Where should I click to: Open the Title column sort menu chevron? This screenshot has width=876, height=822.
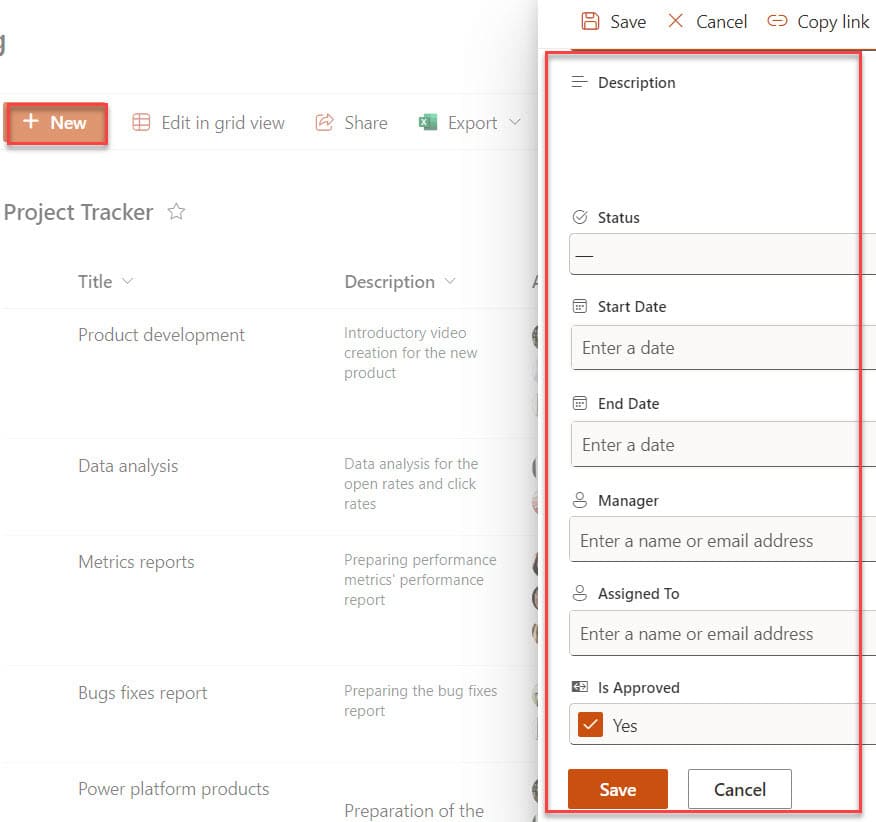click(128, 281)
